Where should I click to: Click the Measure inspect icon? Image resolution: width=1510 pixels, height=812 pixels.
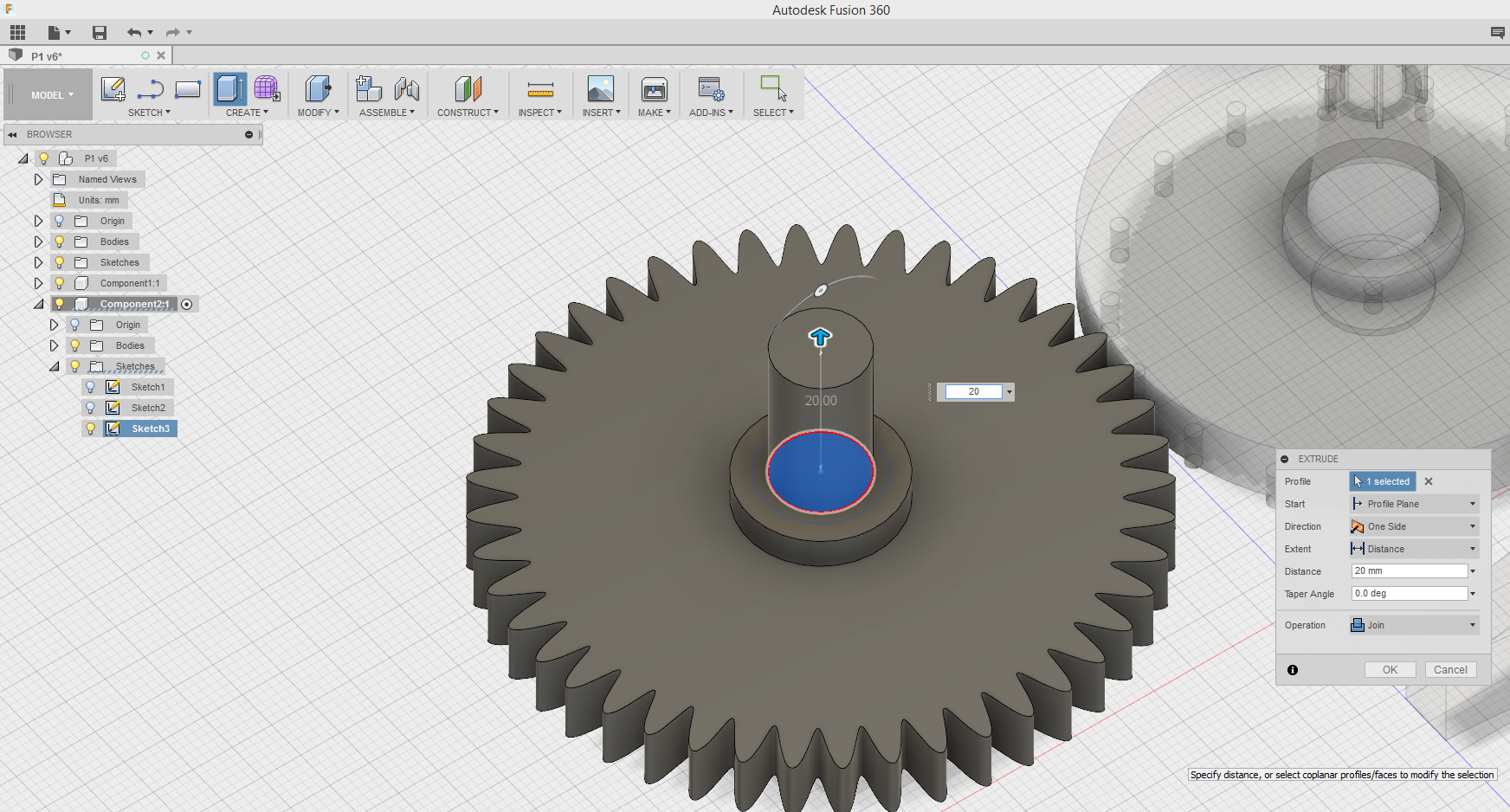point(540,90)
